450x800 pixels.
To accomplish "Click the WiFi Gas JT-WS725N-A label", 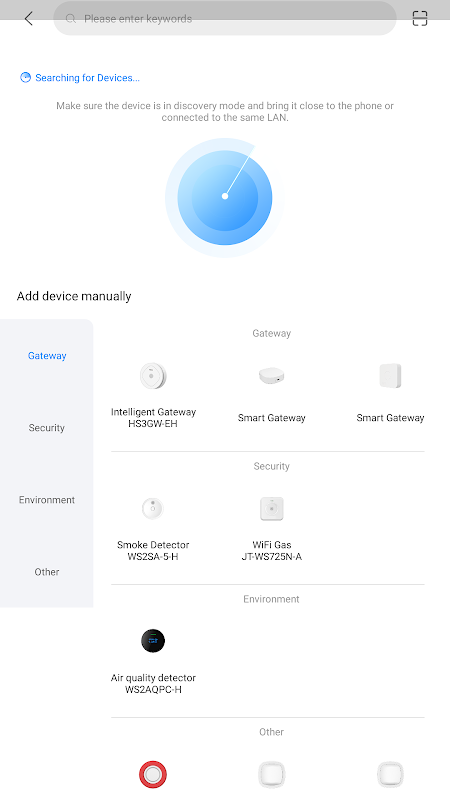I will [x=271, y=551].
